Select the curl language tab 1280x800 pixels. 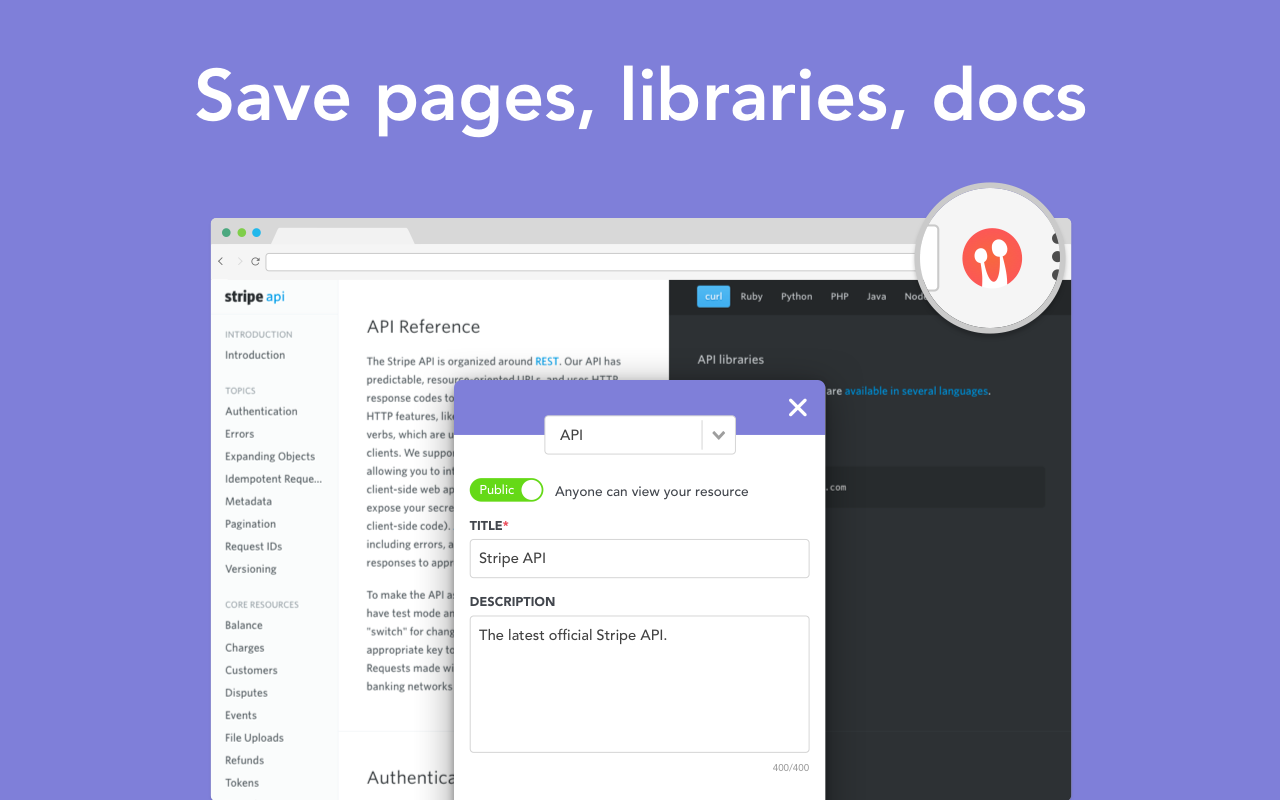click(x=713, y=296)
